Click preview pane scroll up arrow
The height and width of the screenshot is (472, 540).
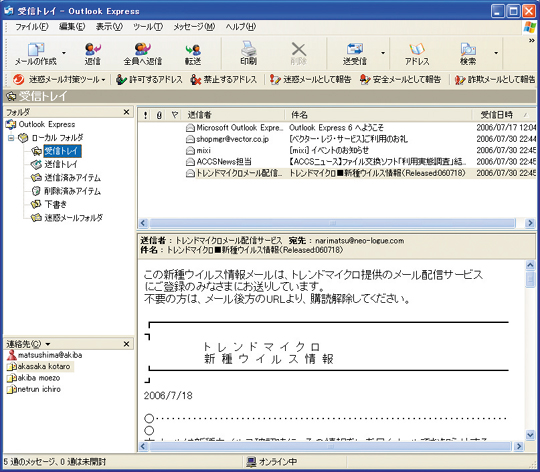tap(530, 265)
